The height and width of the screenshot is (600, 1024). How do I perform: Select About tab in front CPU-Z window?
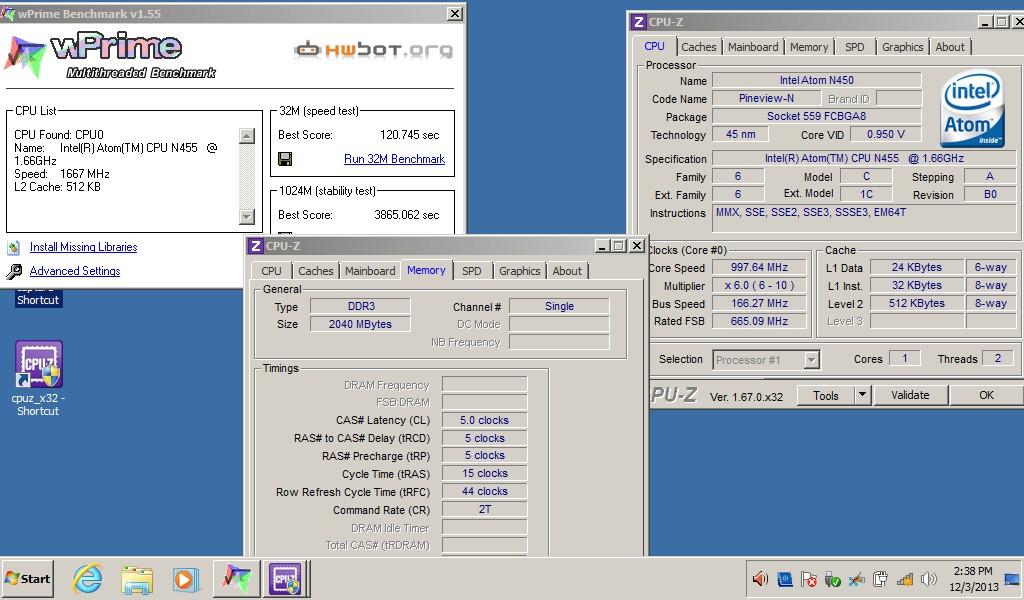point(566,271)
